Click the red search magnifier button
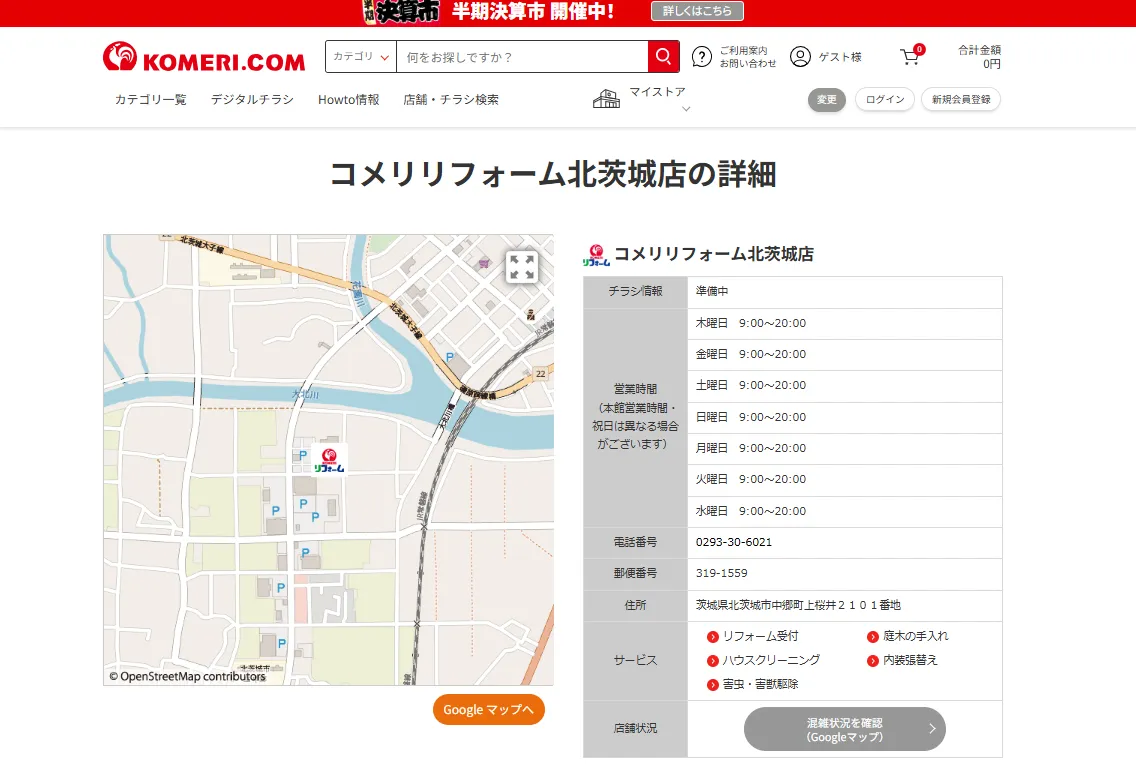The image size is (1136, 768). (x=663, y=57)
